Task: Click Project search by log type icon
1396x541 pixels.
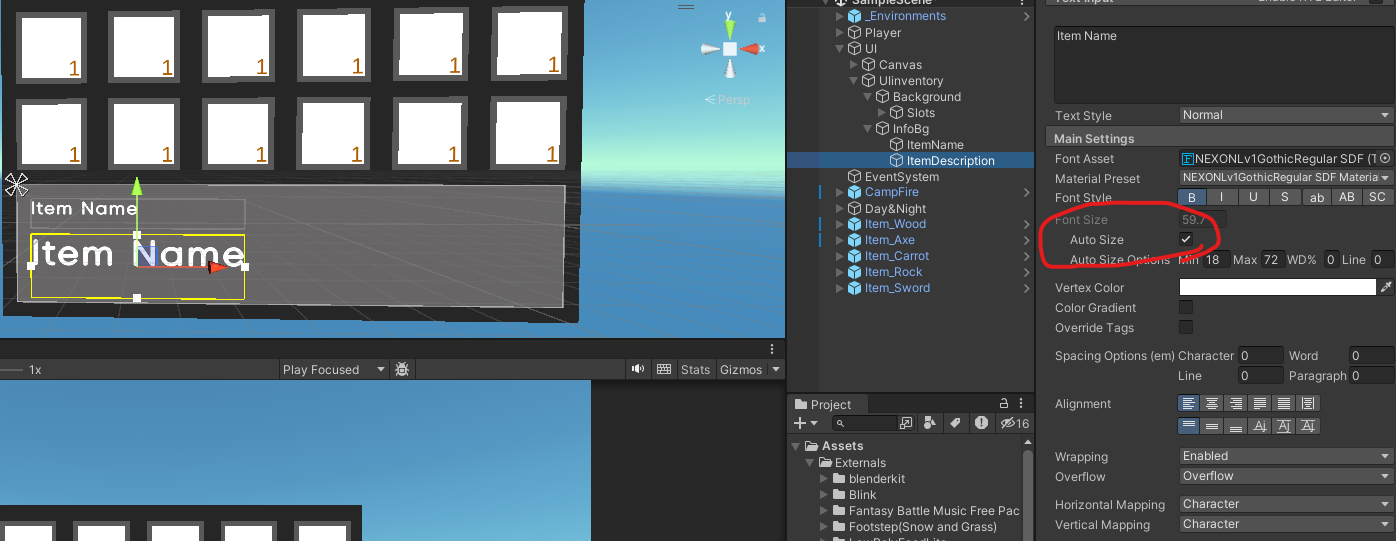Action: [x=981, y=424]
